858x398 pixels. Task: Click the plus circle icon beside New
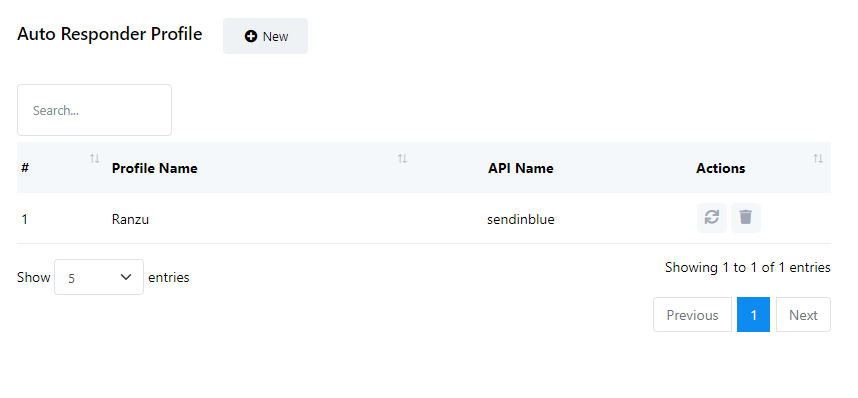[251, 36]
